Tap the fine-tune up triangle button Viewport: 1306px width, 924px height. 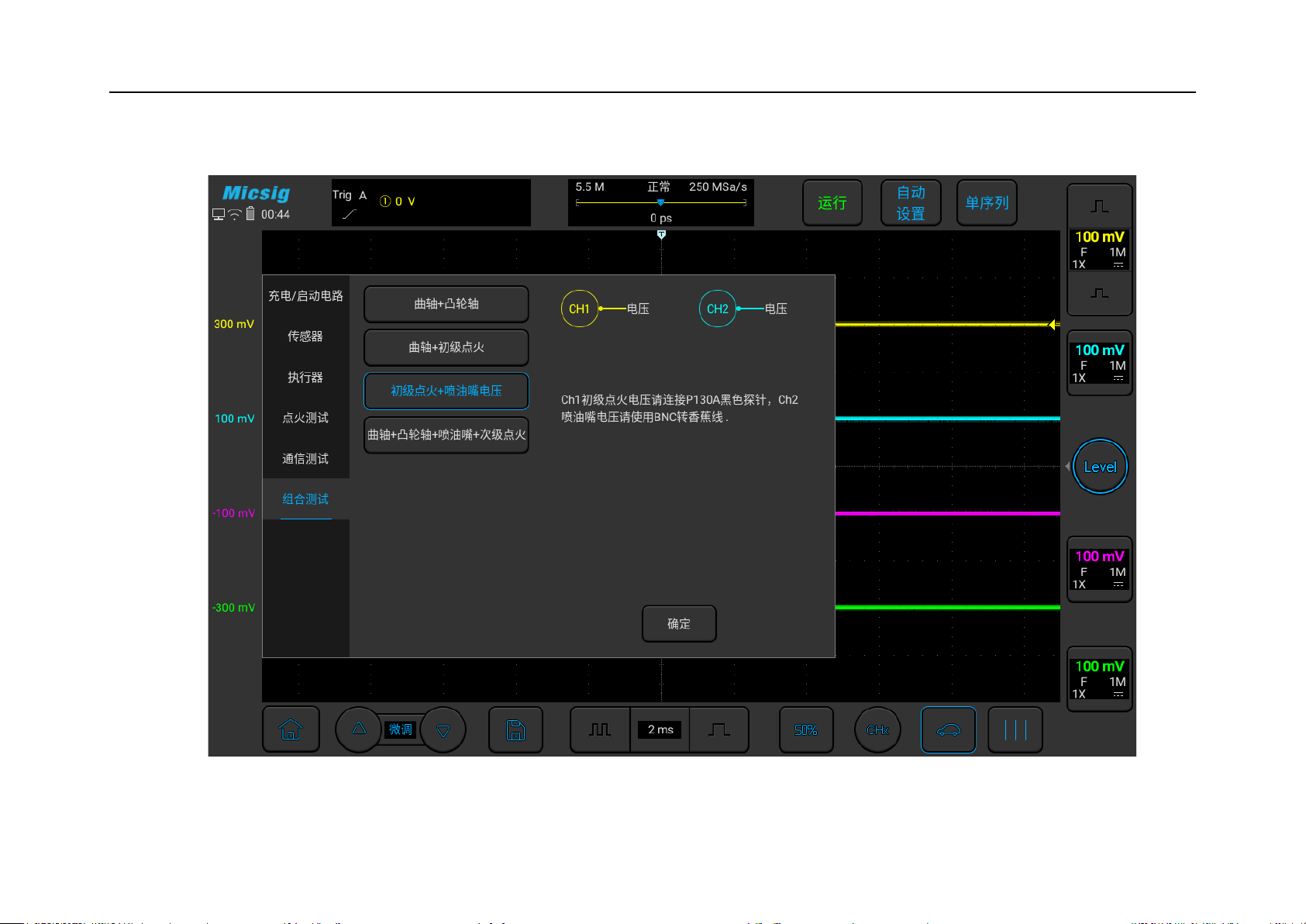[359, 729]
